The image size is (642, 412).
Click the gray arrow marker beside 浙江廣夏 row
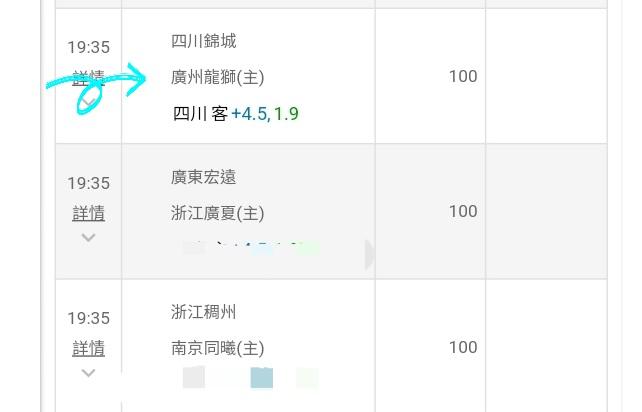point(369,255)
